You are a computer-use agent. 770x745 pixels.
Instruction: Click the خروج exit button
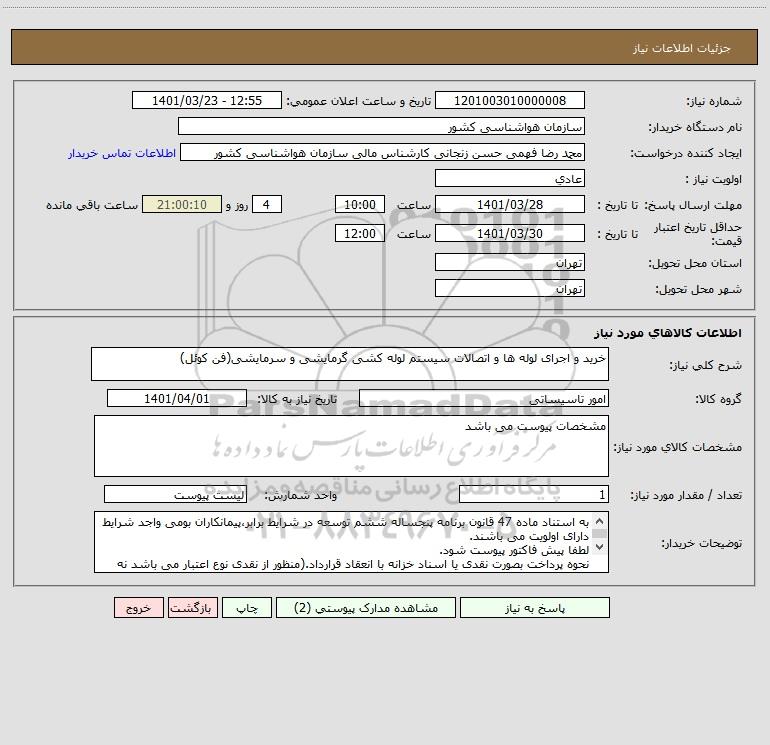[138, 608]
